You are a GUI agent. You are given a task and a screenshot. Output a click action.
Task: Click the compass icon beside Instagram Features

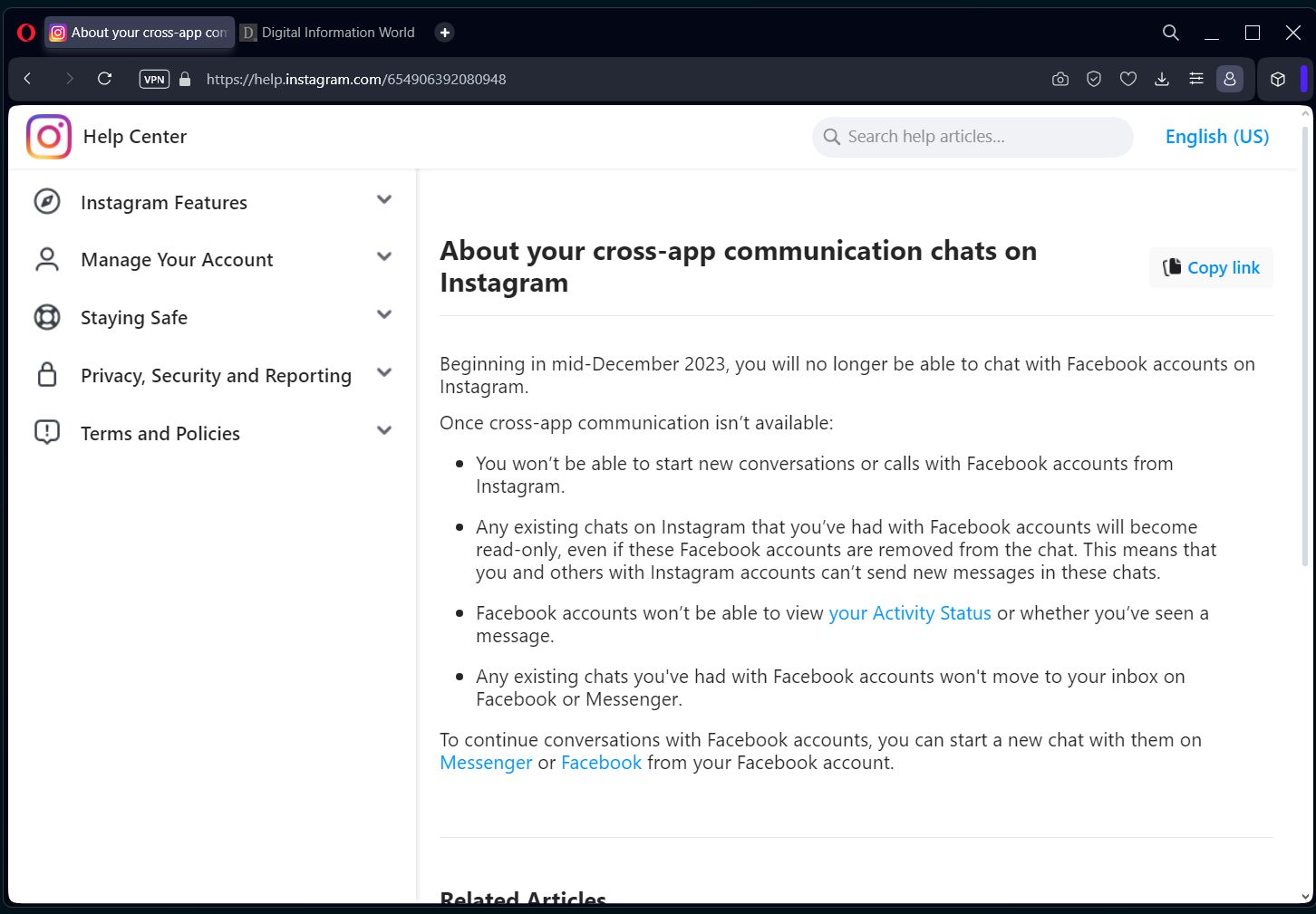click(47, 201)
